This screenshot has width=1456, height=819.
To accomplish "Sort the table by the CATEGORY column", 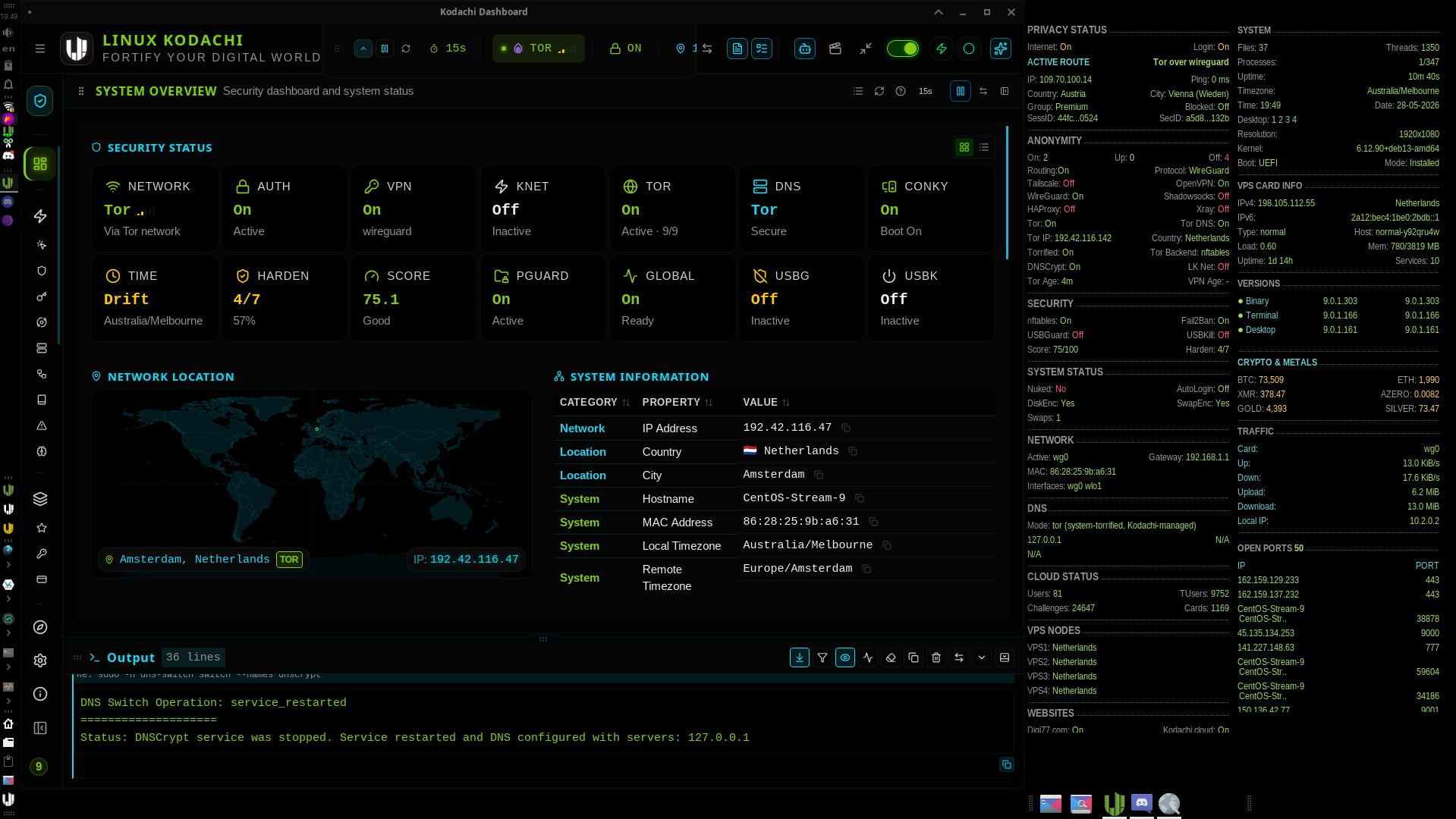I will pos(595,403).
